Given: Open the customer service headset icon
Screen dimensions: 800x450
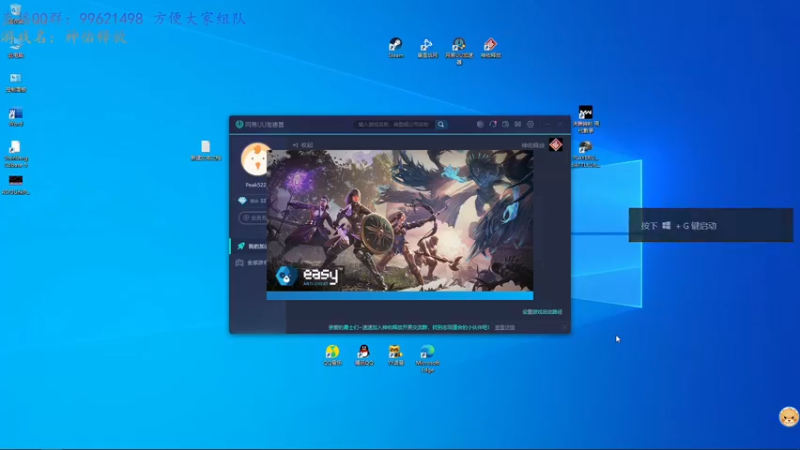Looking at the screenshot, I should (x=493, y=124).
